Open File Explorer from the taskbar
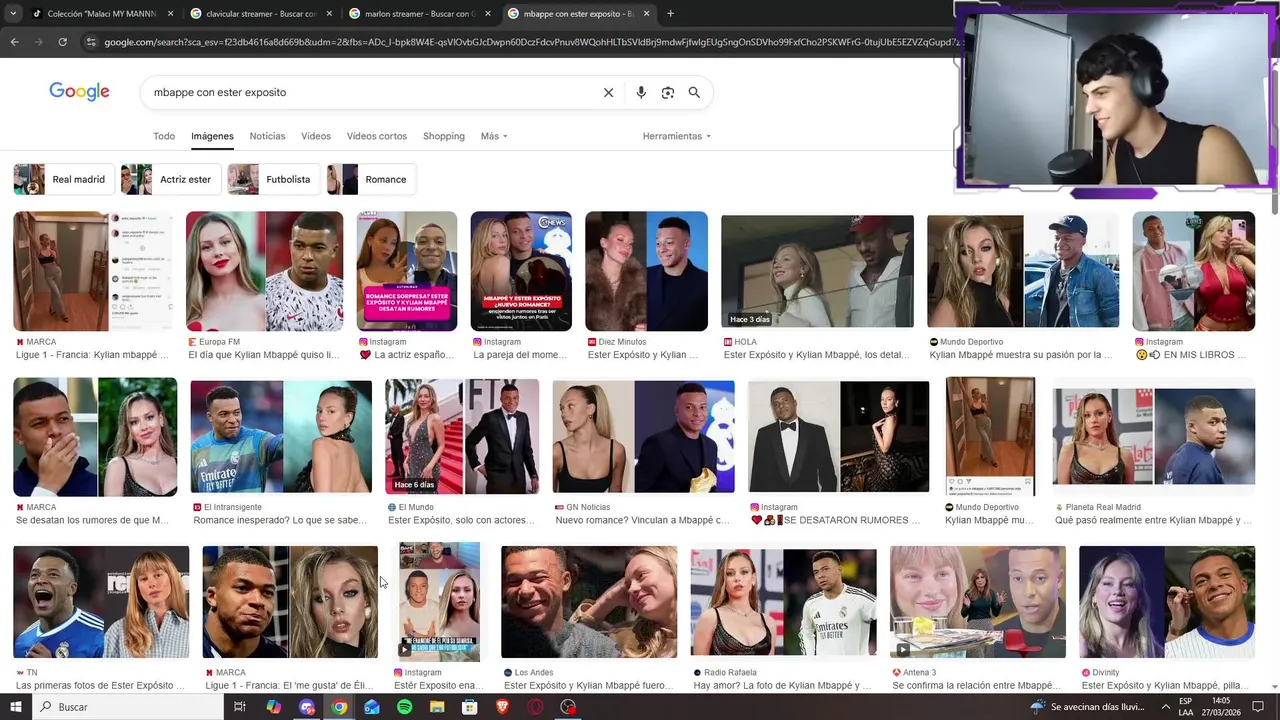Viewport: 1280px width, 720px height. tap(437, 707)
